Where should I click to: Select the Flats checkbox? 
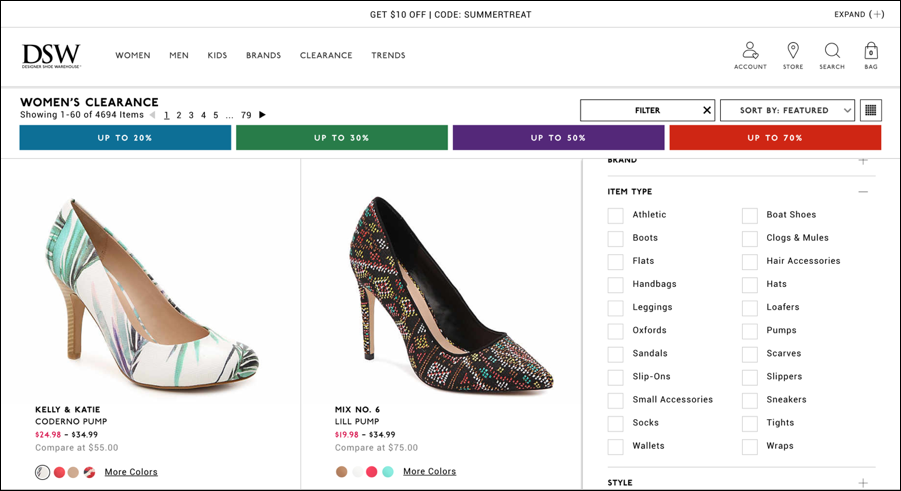tap(615, 261)
